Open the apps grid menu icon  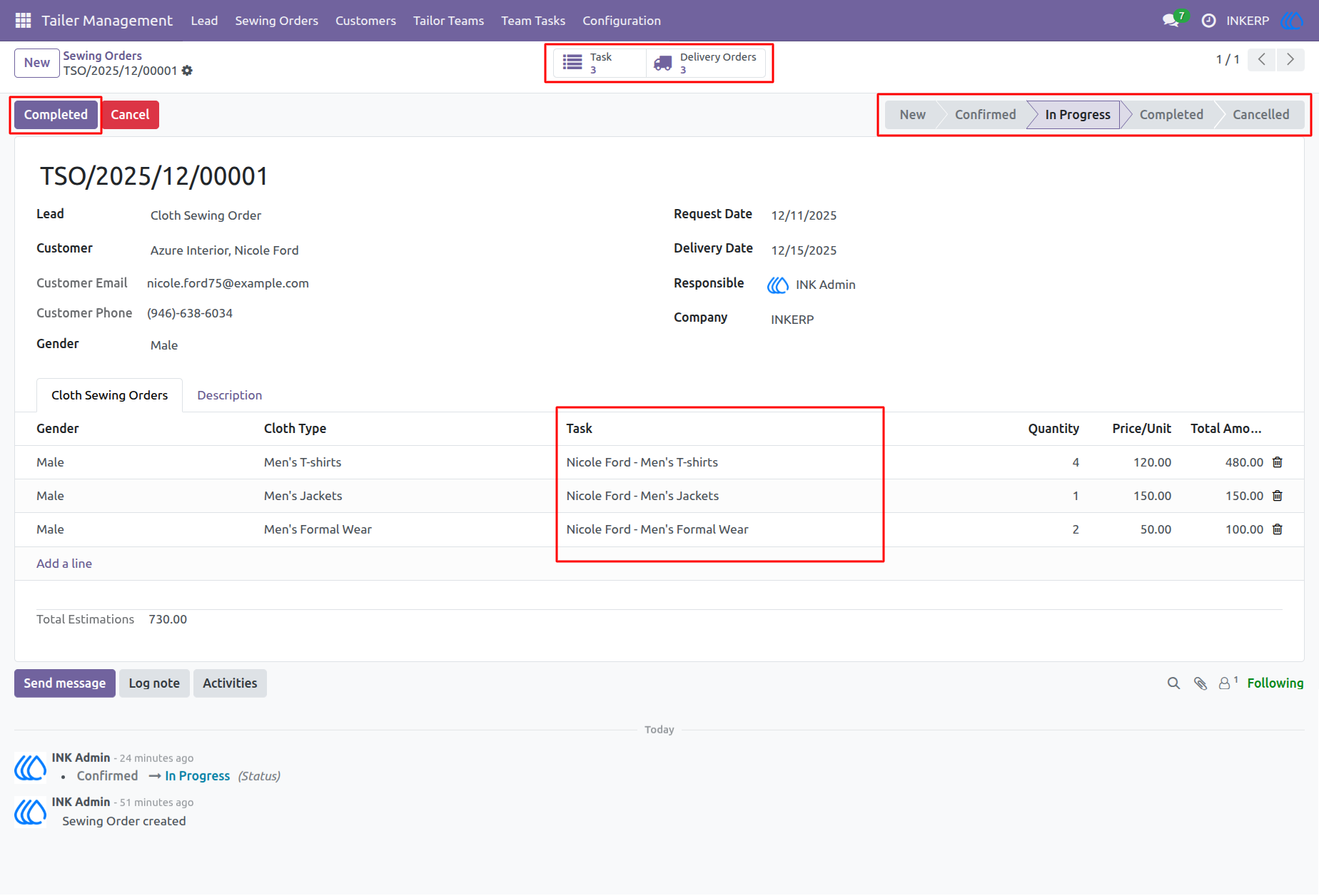pyautogui.click(x=23, y=21)
